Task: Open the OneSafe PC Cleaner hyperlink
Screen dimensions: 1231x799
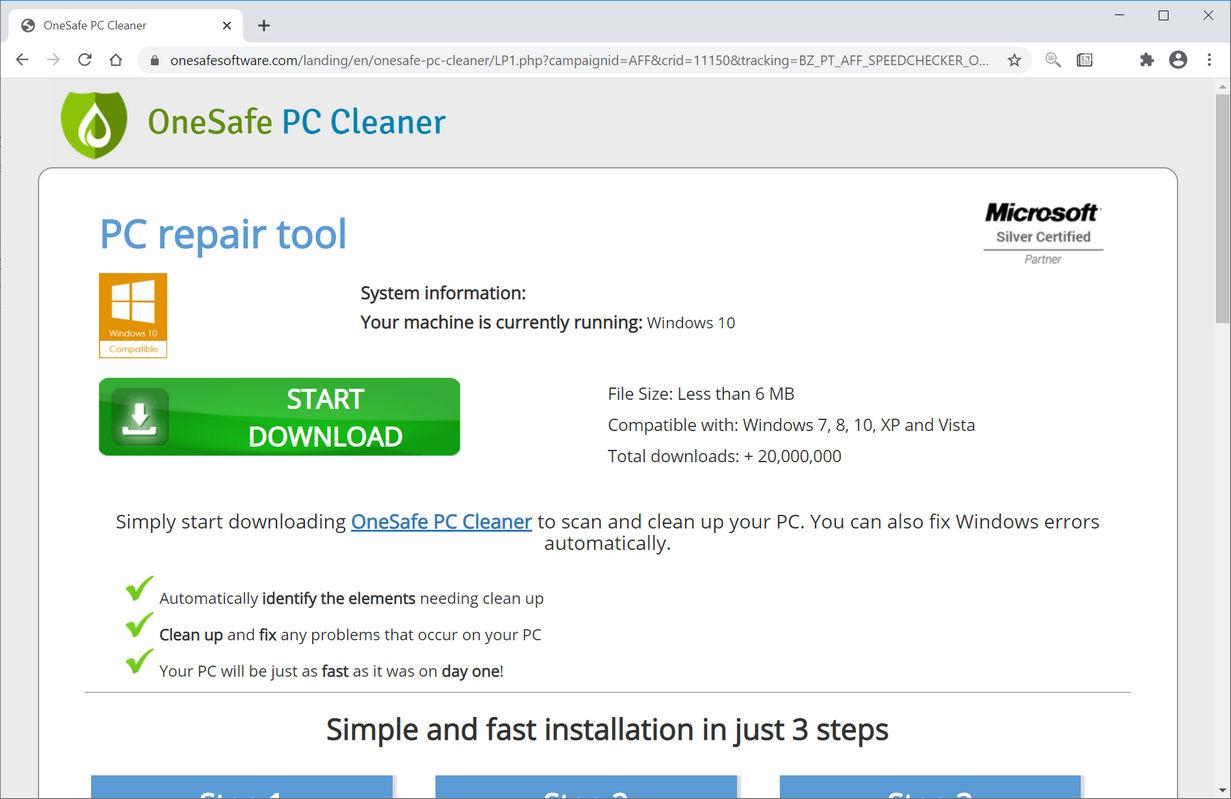Action: [441, 521]
